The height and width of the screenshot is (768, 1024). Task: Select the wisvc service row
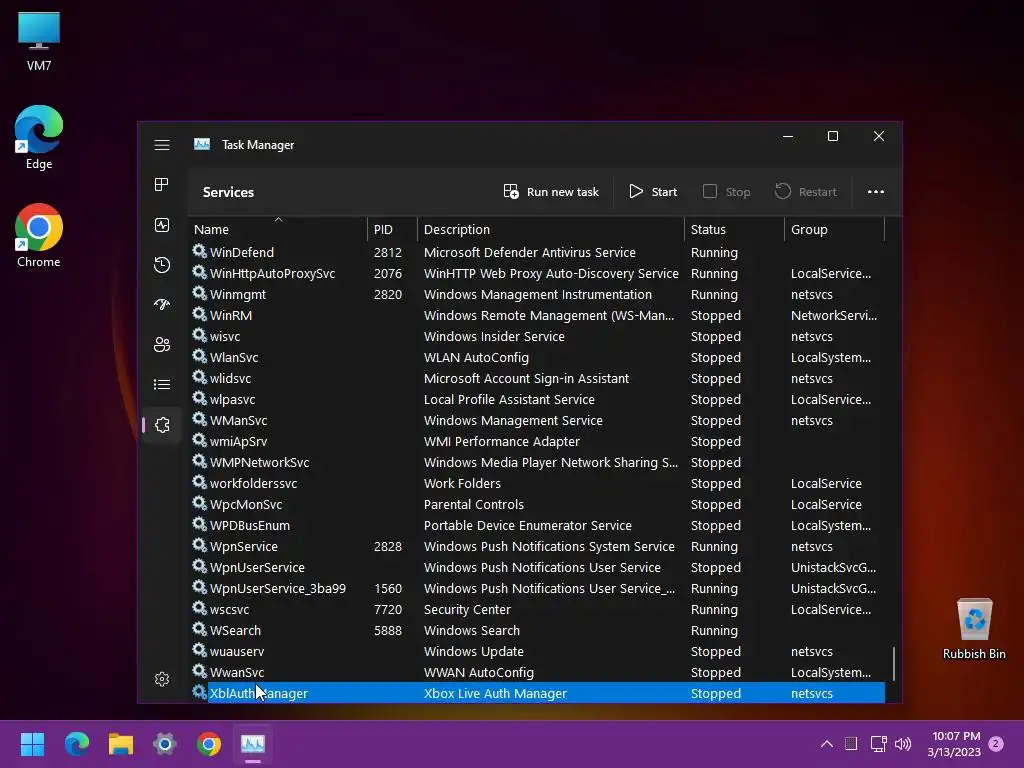coord(537,336)
